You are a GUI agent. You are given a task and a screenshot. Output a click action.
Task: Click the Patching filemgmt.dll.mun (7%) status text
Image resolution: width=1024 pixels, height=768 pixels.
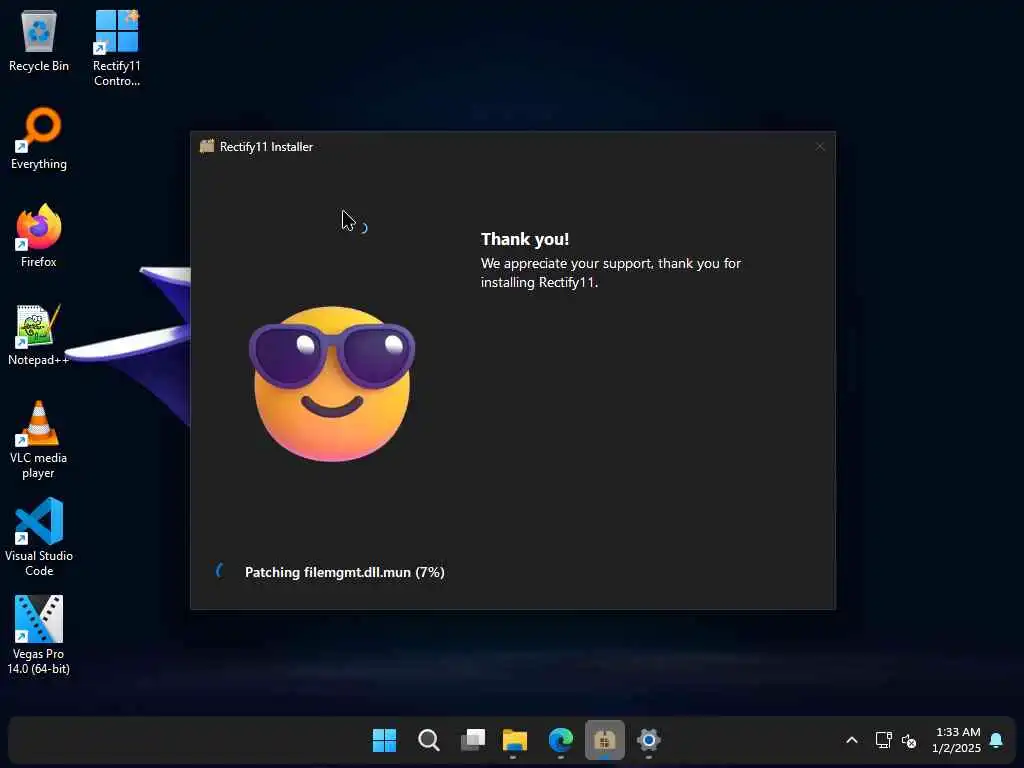click(x=344, y=572)
